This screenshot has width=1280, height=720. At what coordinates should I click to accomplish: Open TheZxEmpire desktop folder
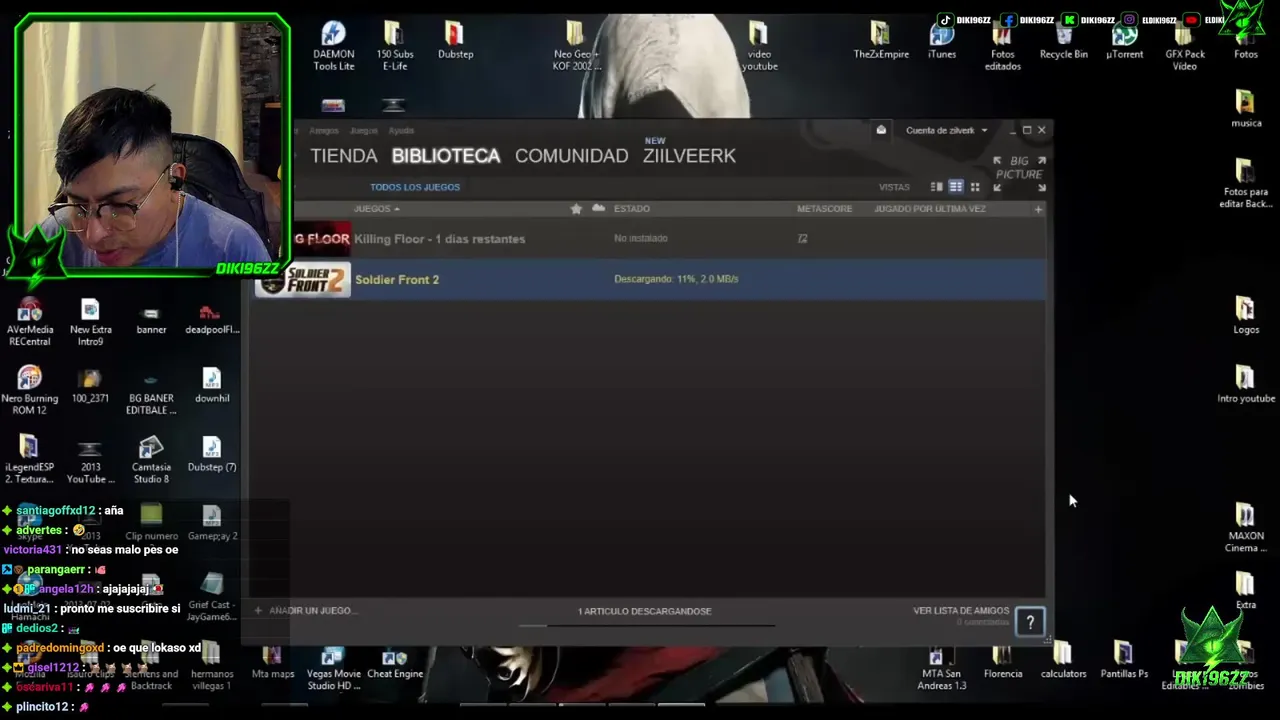pos(881,40)
